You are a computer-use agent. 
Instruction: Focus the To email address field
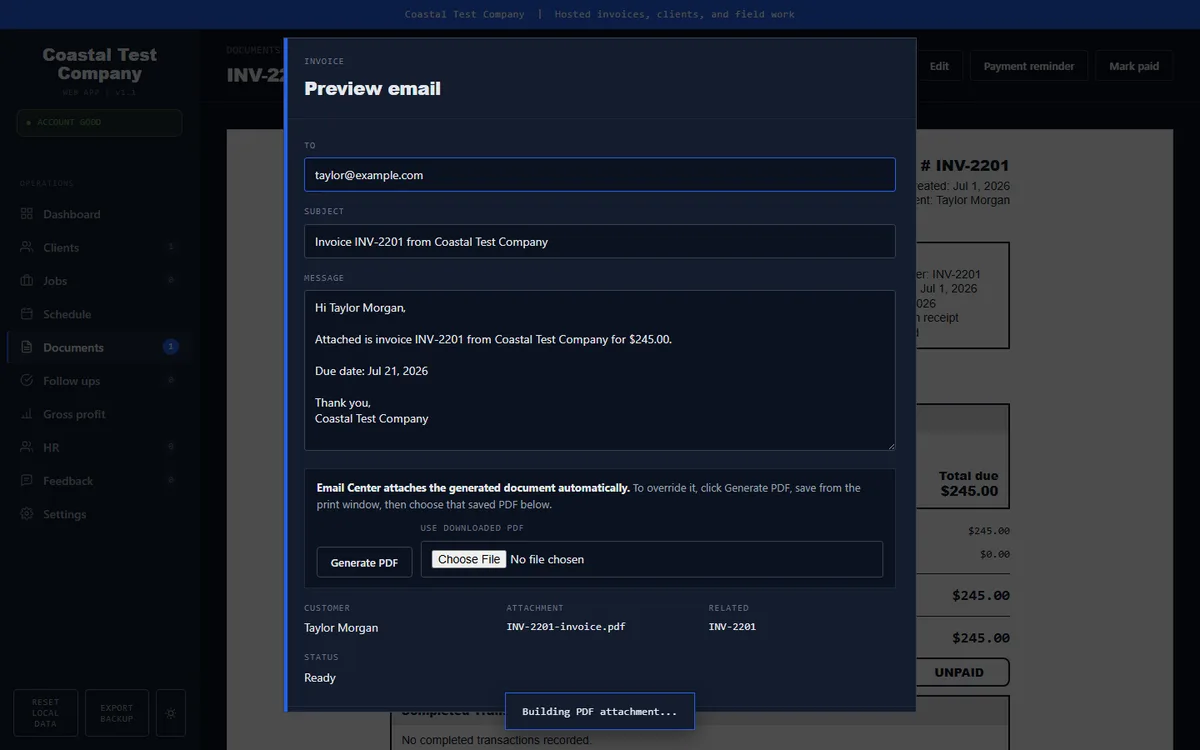pyautogui.click(x=600, y=174)
